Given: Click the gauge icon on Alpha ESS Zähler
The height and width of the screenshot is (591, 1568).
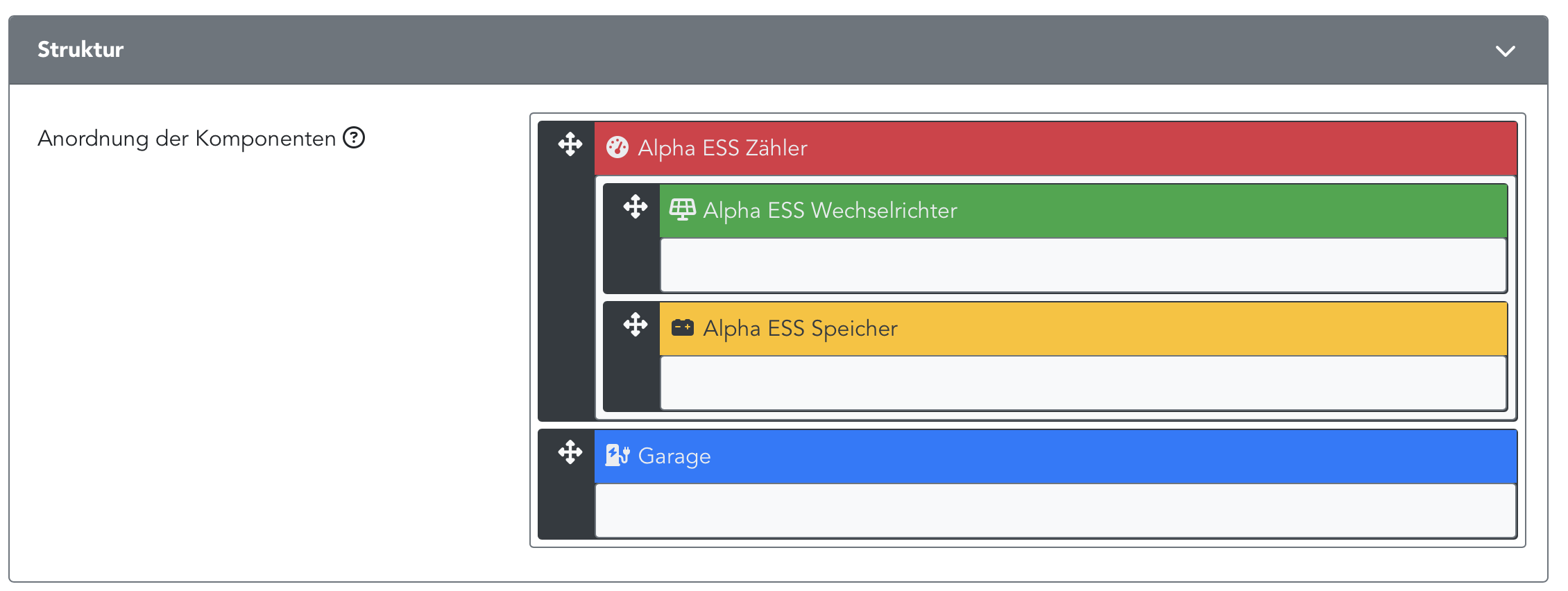Looking at the screenshot, I should [617, 148].
